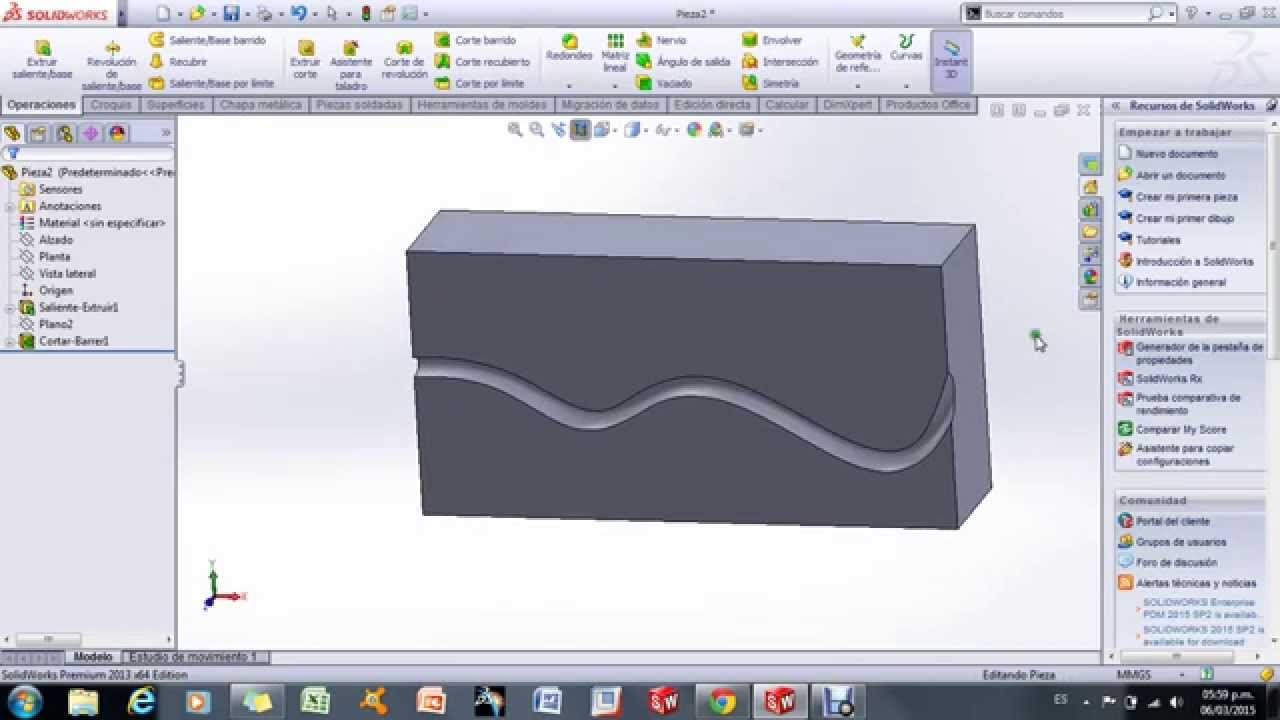
Task: Click Zoom to area icon
Action: tap(537, 130)
